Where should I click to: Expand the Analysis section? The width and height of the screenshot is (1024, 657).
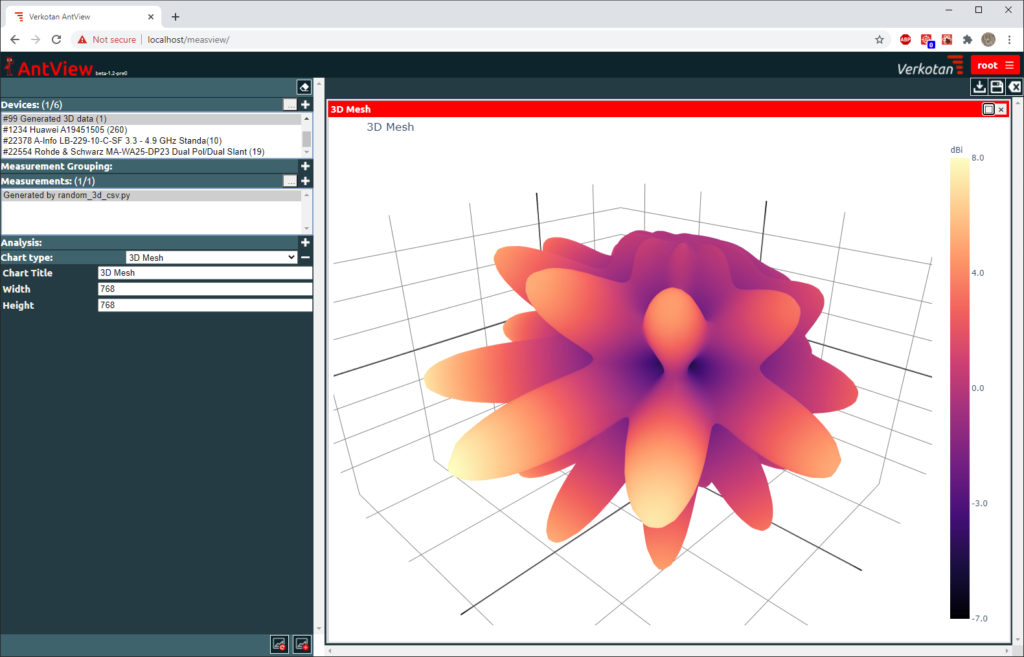pyautogui.click(x=305, y=242)
